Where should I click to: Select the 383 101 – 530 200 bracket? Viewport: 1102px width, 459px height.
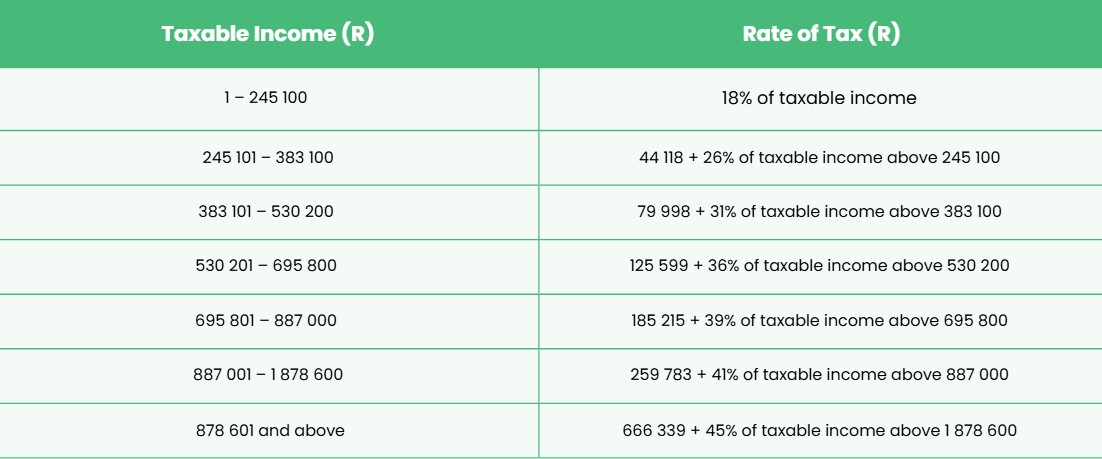click(266, 211)
